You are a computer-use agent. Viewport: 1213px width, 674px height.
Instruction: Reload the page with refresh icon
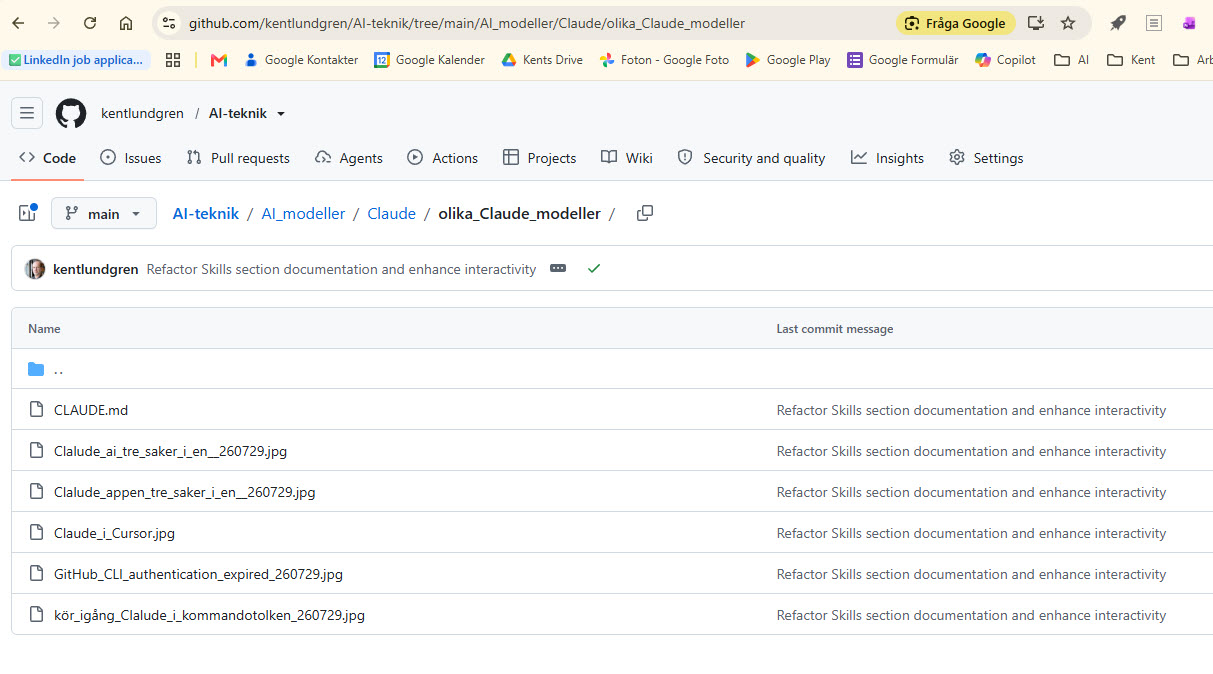tap(90, 23)
